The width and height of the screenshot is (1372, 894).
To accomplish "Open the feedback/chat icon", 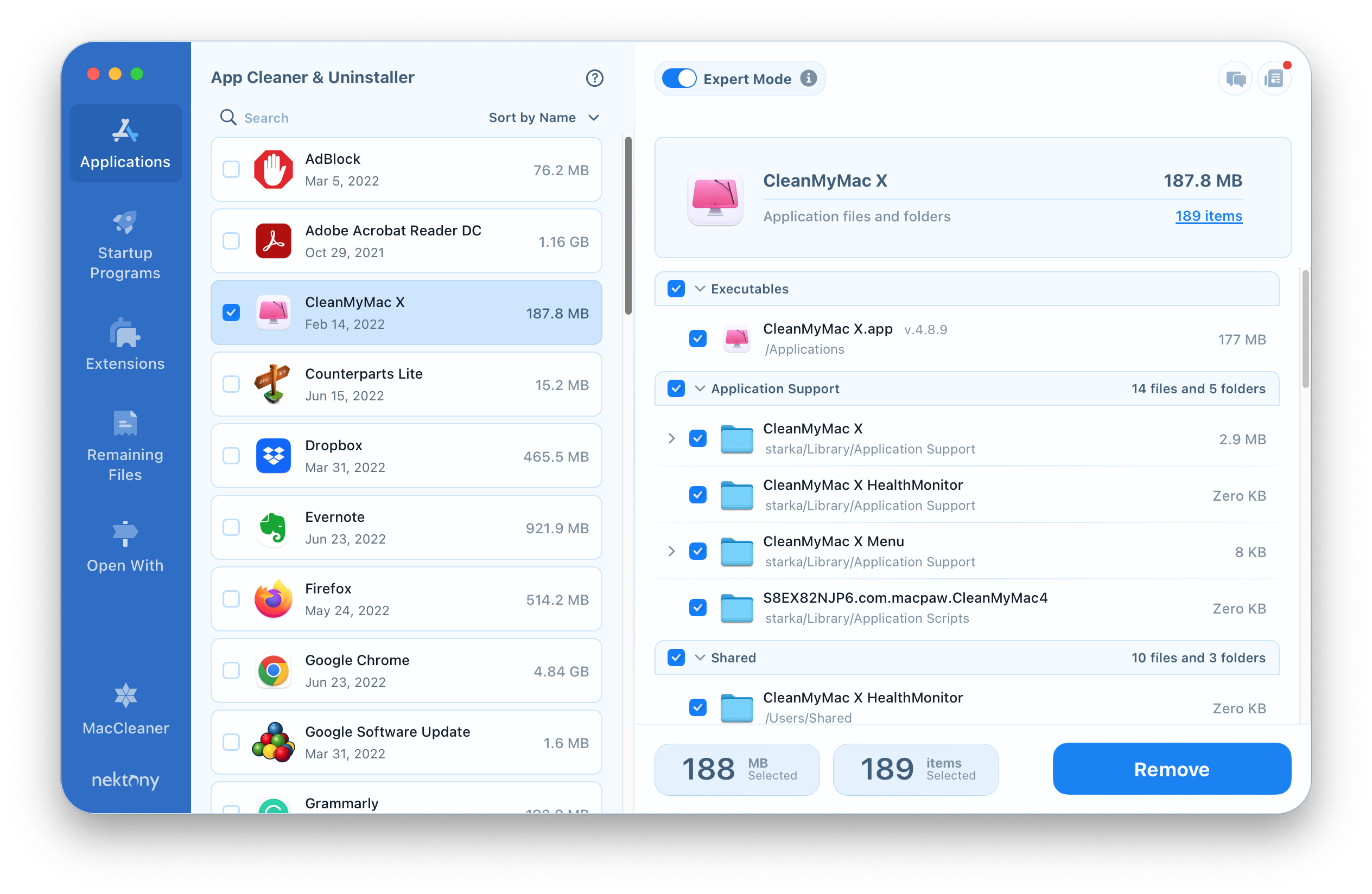I will pos(1231,78).
